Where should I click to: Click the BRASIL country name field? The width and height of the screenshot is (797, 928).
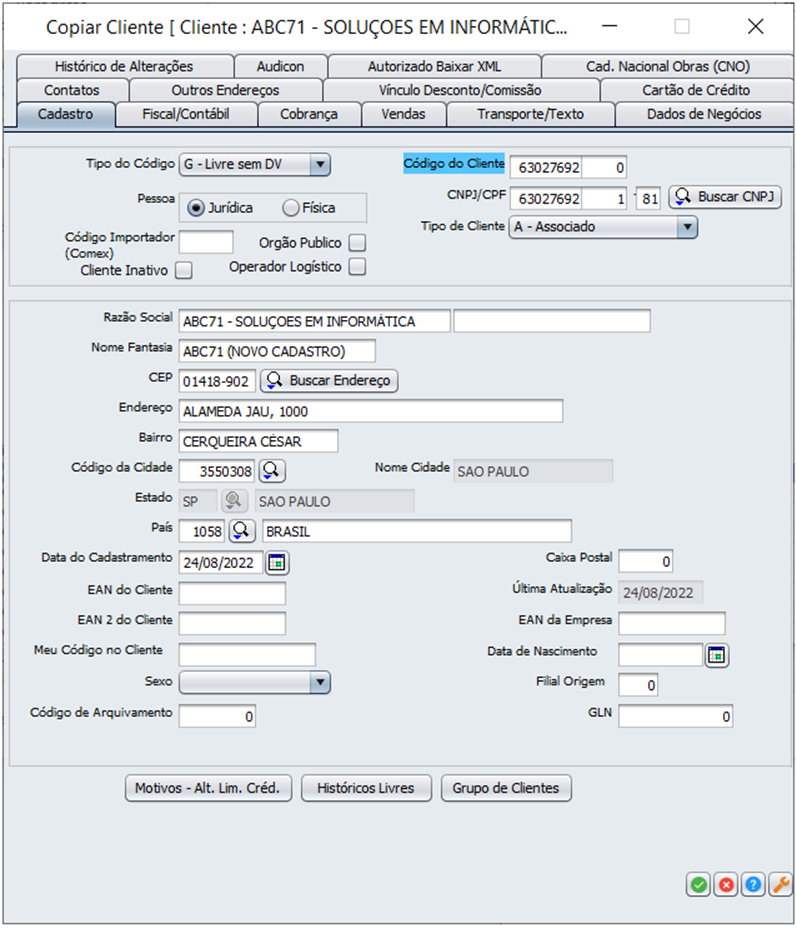[x=417, y=531]
